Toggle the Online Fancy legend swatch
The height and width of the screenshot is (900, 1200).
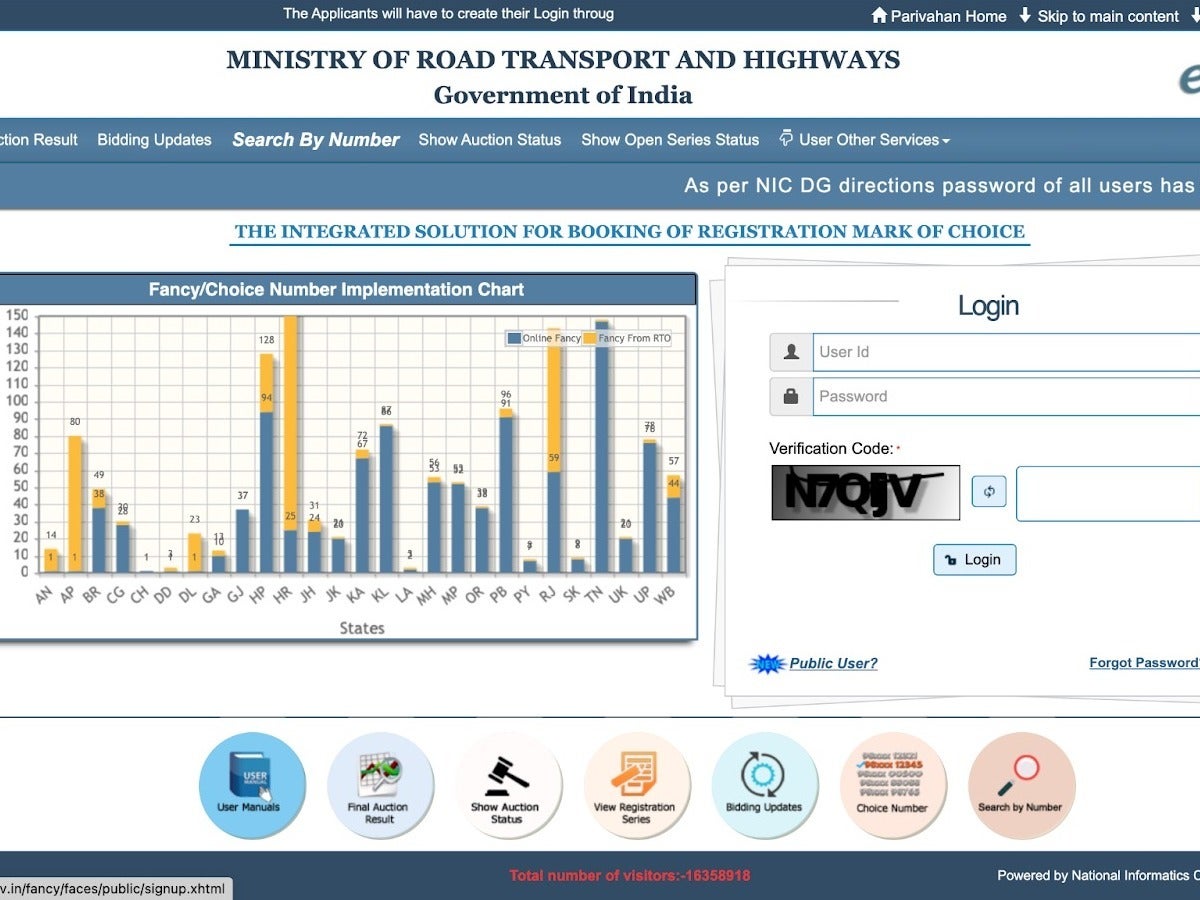coord(514,339)
